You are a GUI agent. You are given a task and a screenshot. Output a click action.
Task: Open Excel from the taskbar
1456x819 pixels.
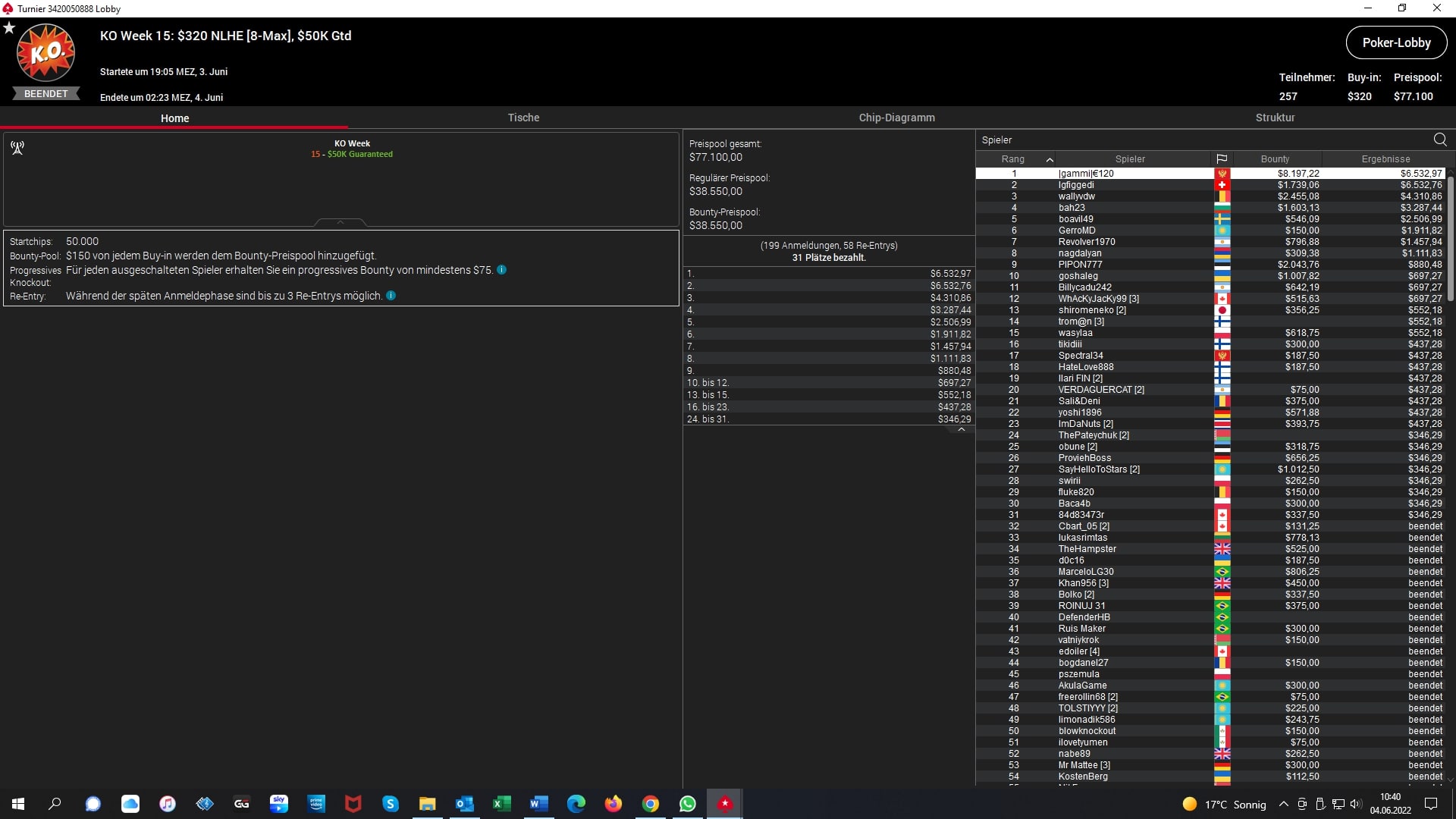click(x=502, y=804)
